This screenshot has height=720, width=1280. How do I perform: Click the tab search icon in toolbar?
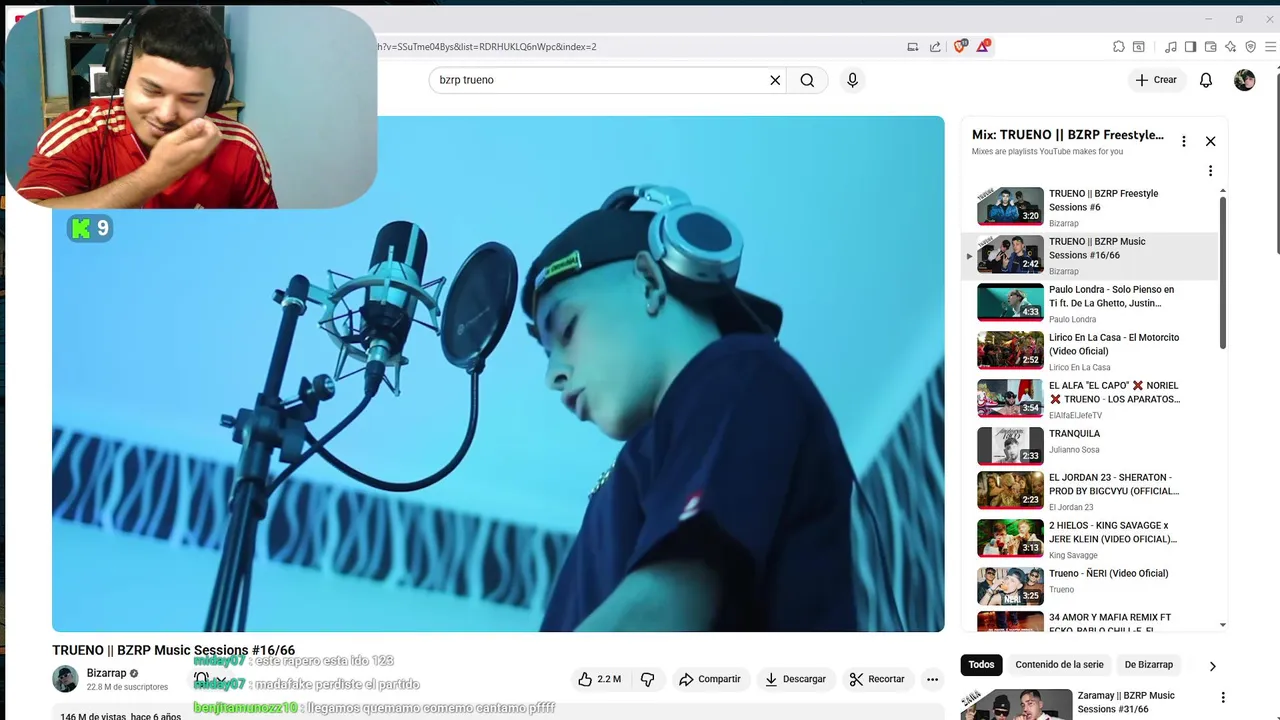tap(1139, 47)
